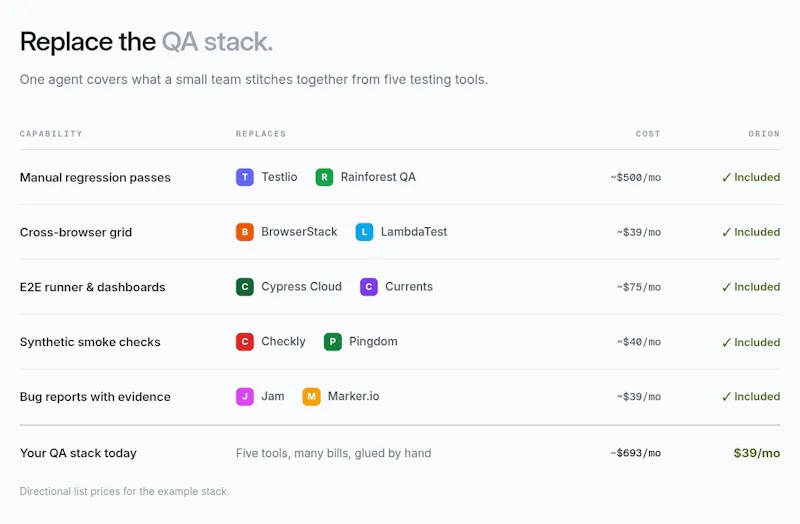Click the purple Testlio T icon

point(245,177)
